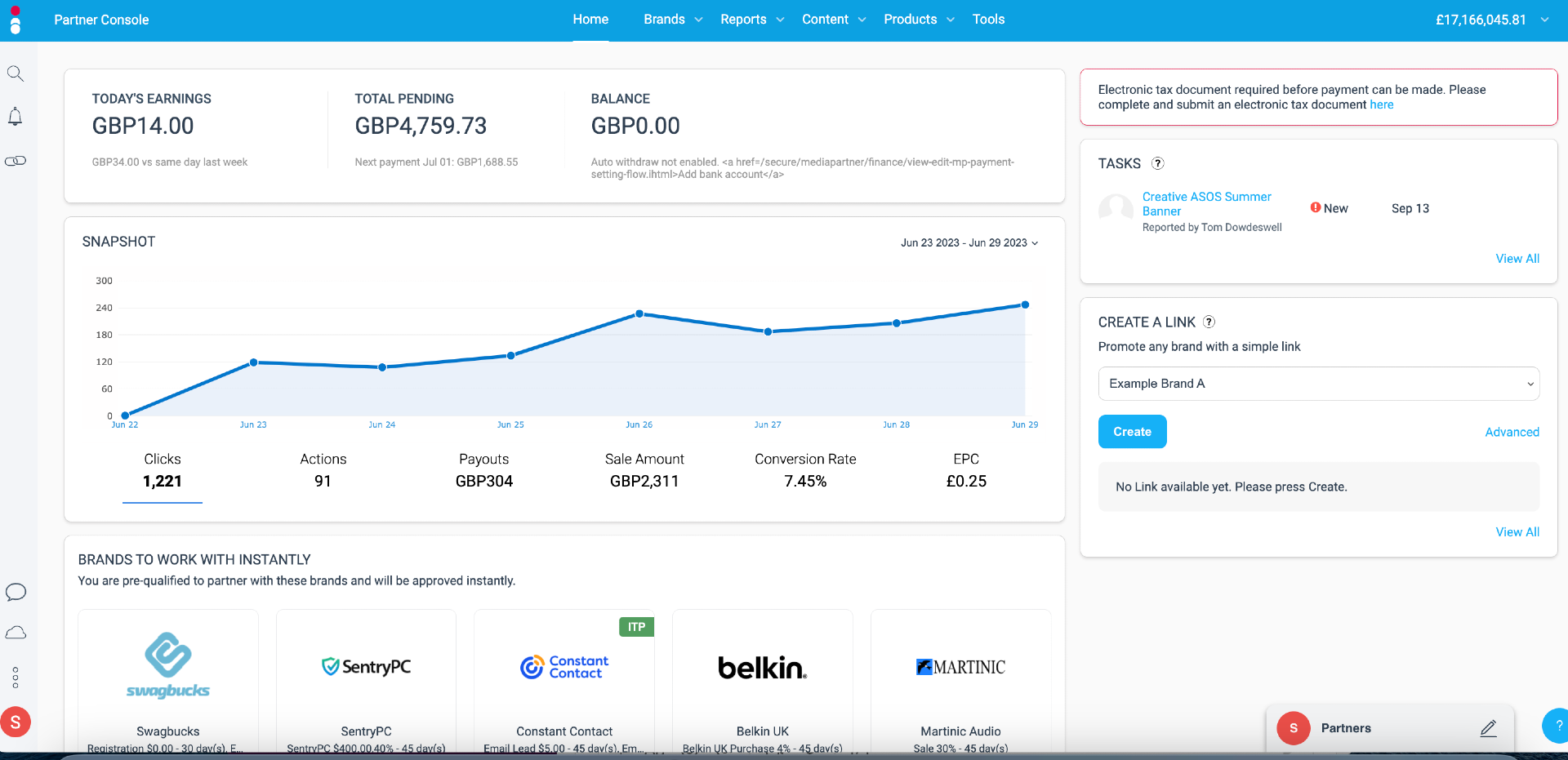Select the Actions metric tab
The height and width of the screenshot is (760, 1568).
tap(323, 471)
